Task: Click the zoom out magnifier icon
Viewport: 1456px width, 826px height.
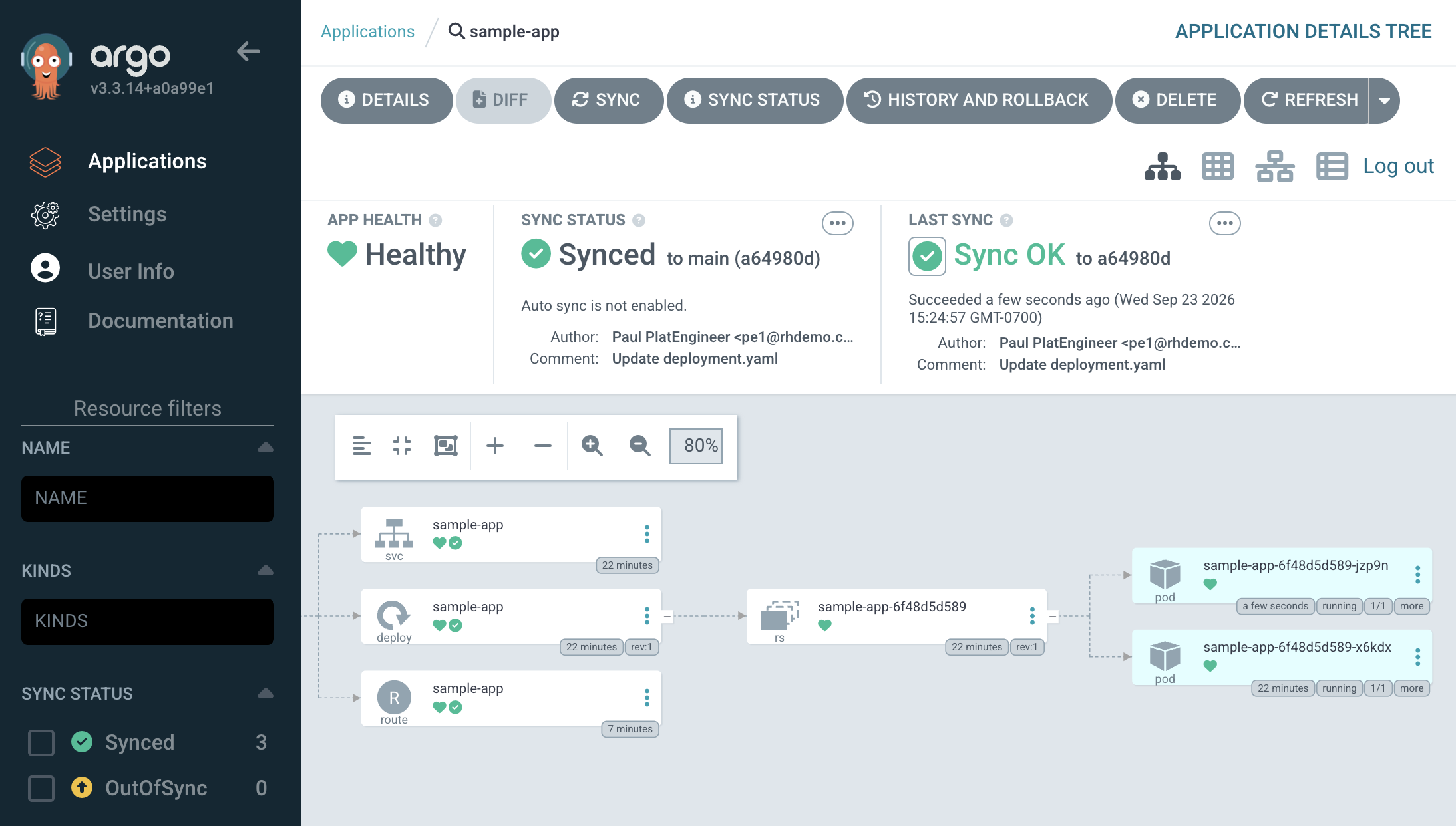Action: [x=639, y=446]
